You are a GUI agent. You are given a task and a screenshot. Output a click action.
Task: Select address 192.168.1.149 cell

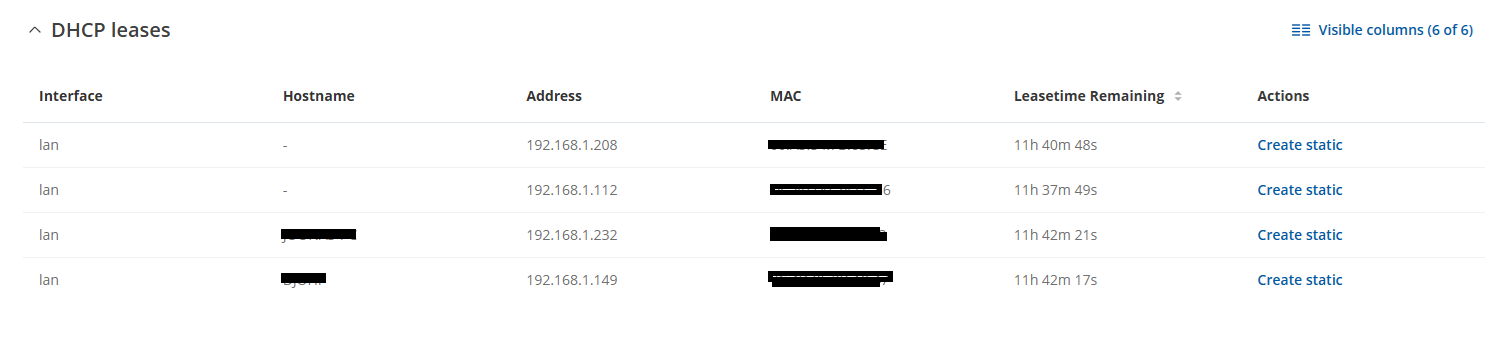572,280
